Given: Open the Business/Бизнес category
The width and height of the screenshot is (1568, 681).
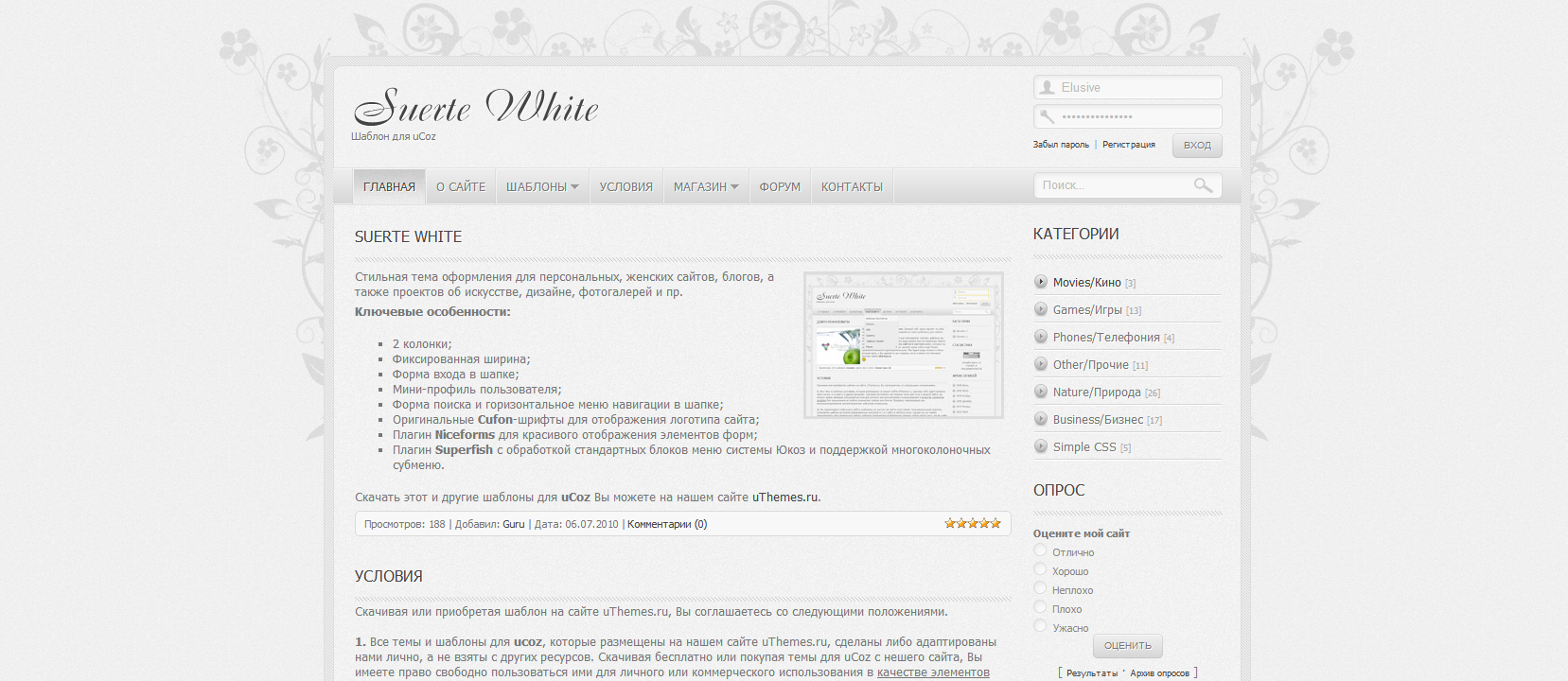Looking at the screenshot, I should click(1098, 419).
